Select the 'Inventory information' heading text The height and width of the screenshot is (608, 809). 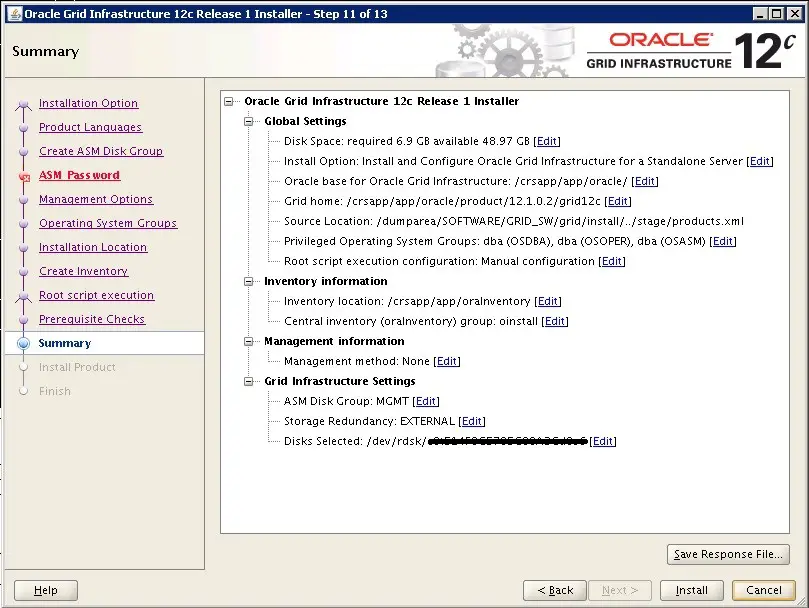[326, 281]
